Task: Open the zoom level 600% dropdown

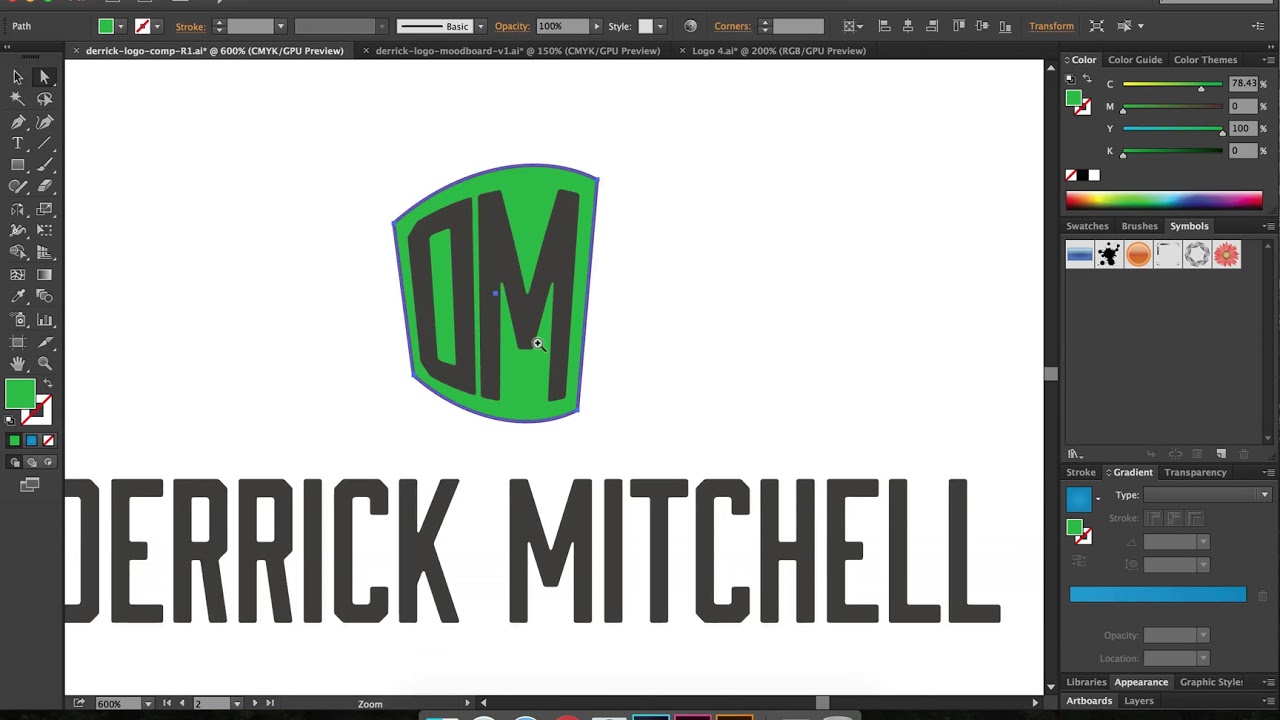Action: coord(148,703)
